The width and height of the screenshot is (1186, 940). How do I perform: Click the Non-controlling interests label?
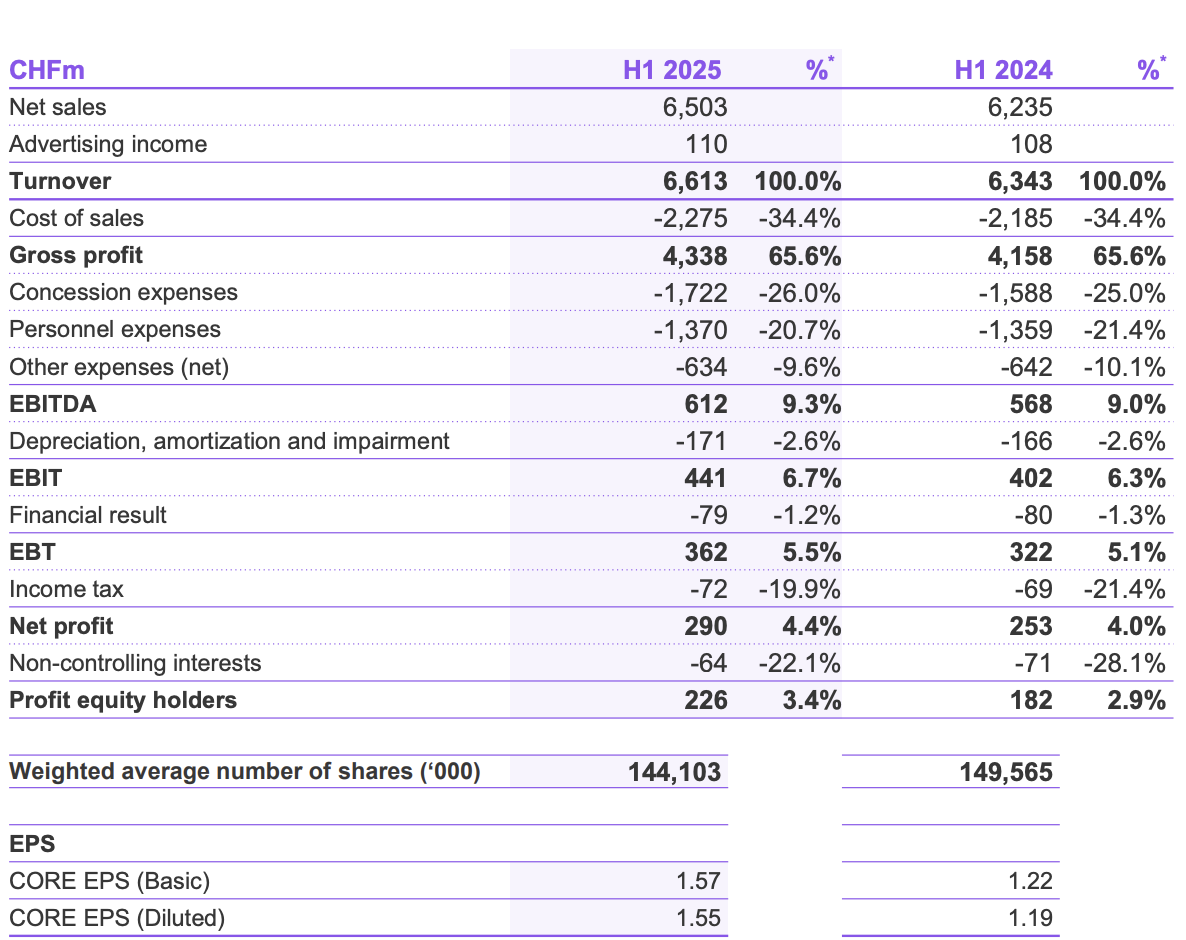(135, 663)
